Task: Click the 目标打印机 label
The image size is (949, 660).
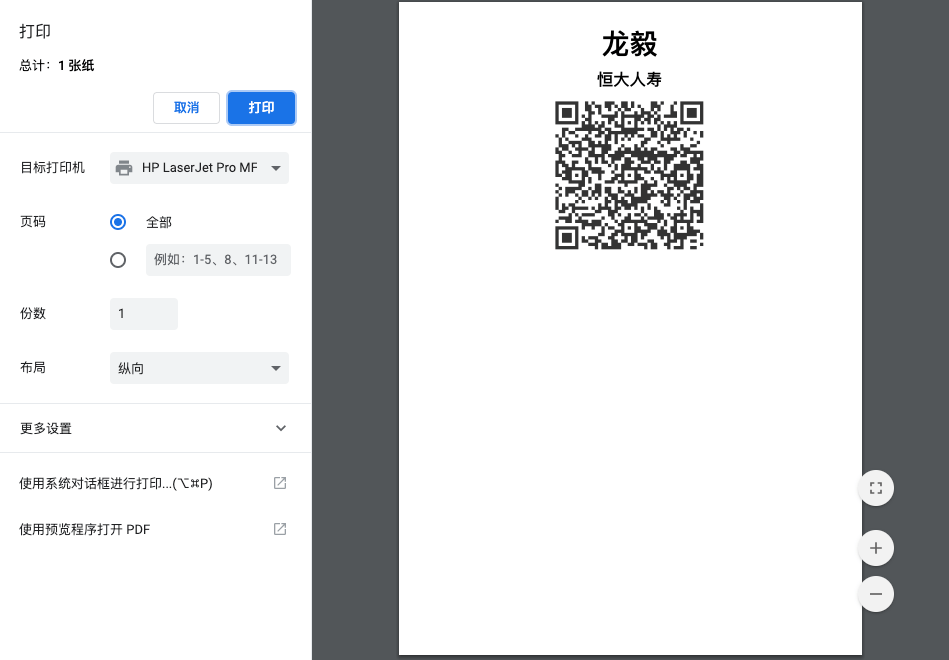Action: [x=53, y=168]
